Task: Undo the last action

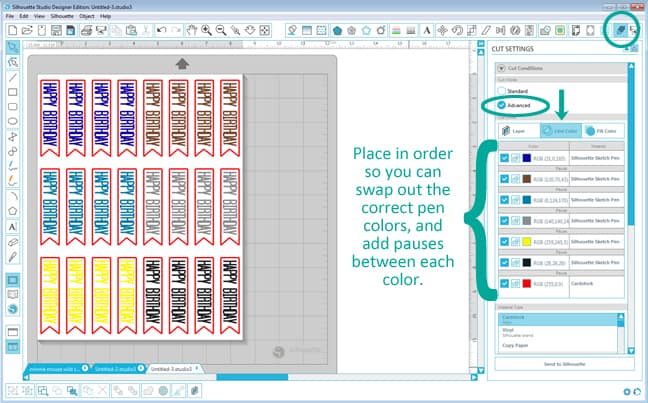Action: click(x=161, y=30)
